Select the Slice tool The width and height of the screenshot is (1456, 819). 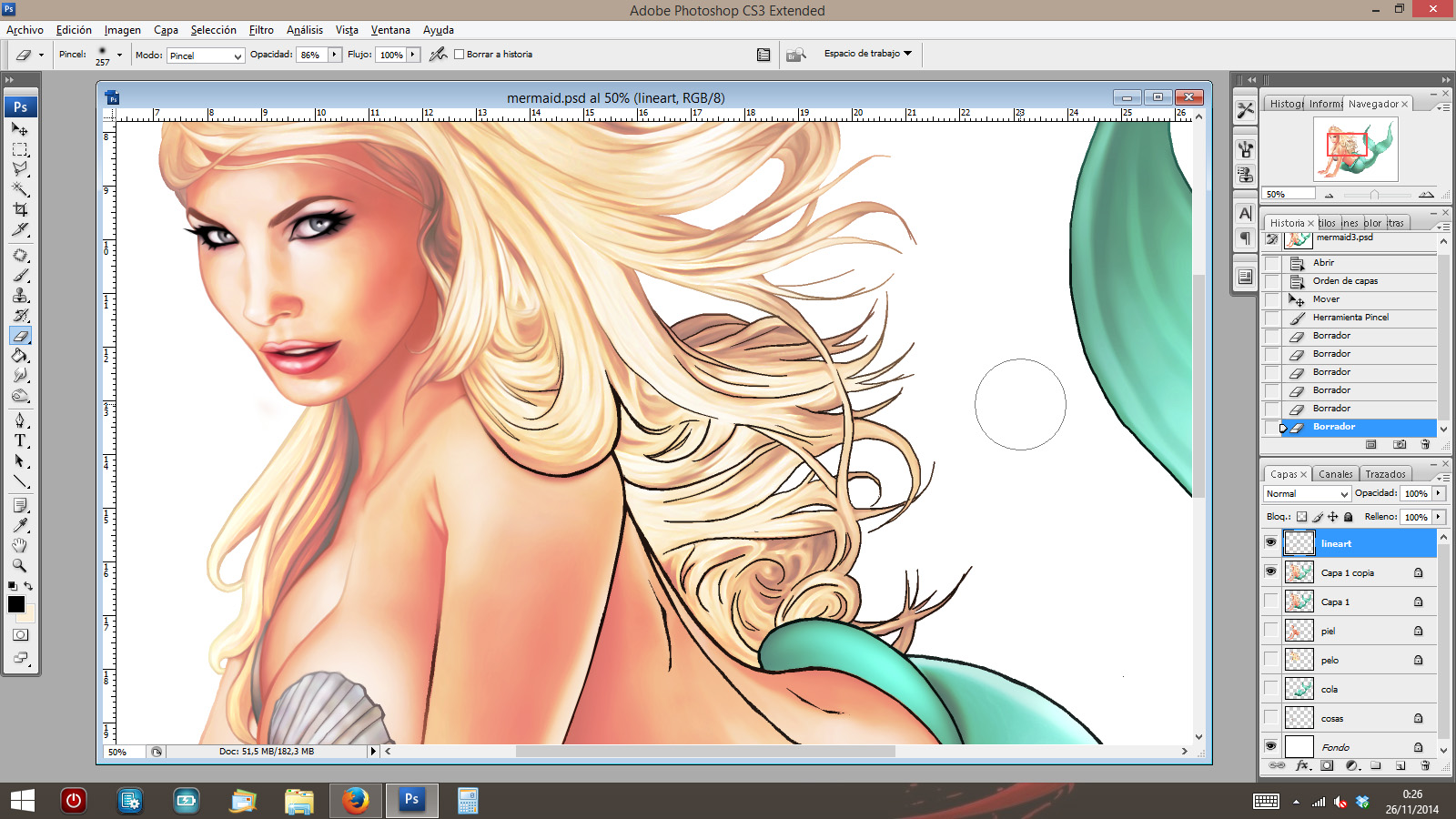pos(20,229)
